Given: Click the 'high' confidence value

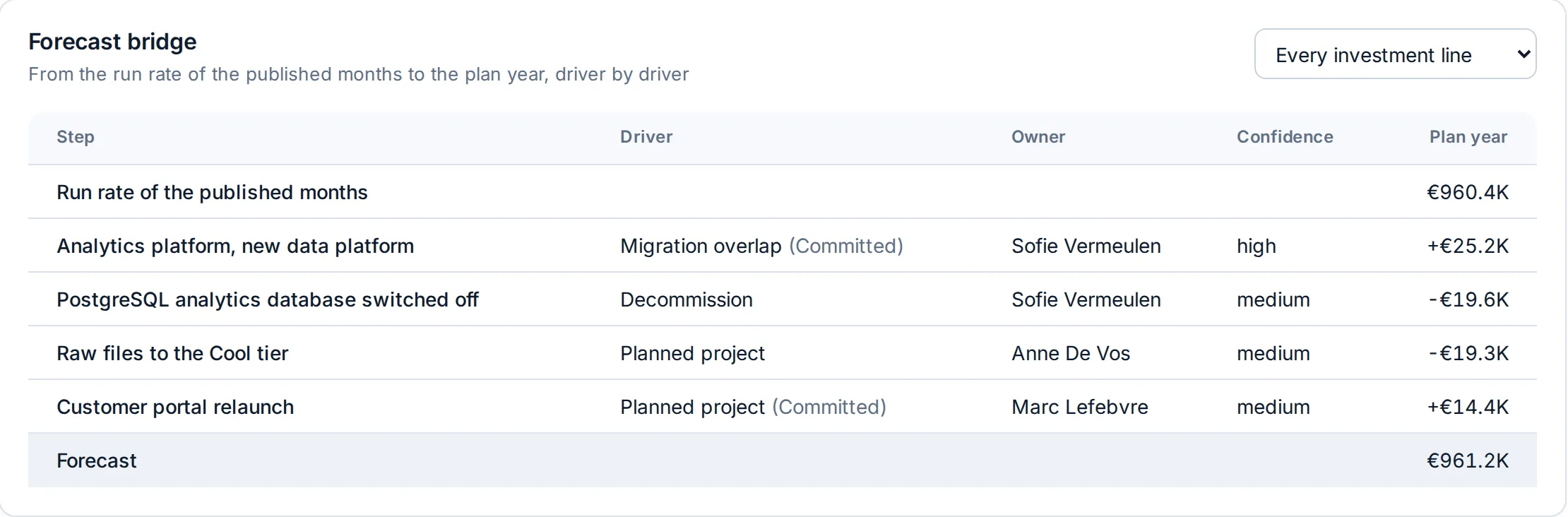Looking at the screenshot, I should click(x=1257, y=246).
